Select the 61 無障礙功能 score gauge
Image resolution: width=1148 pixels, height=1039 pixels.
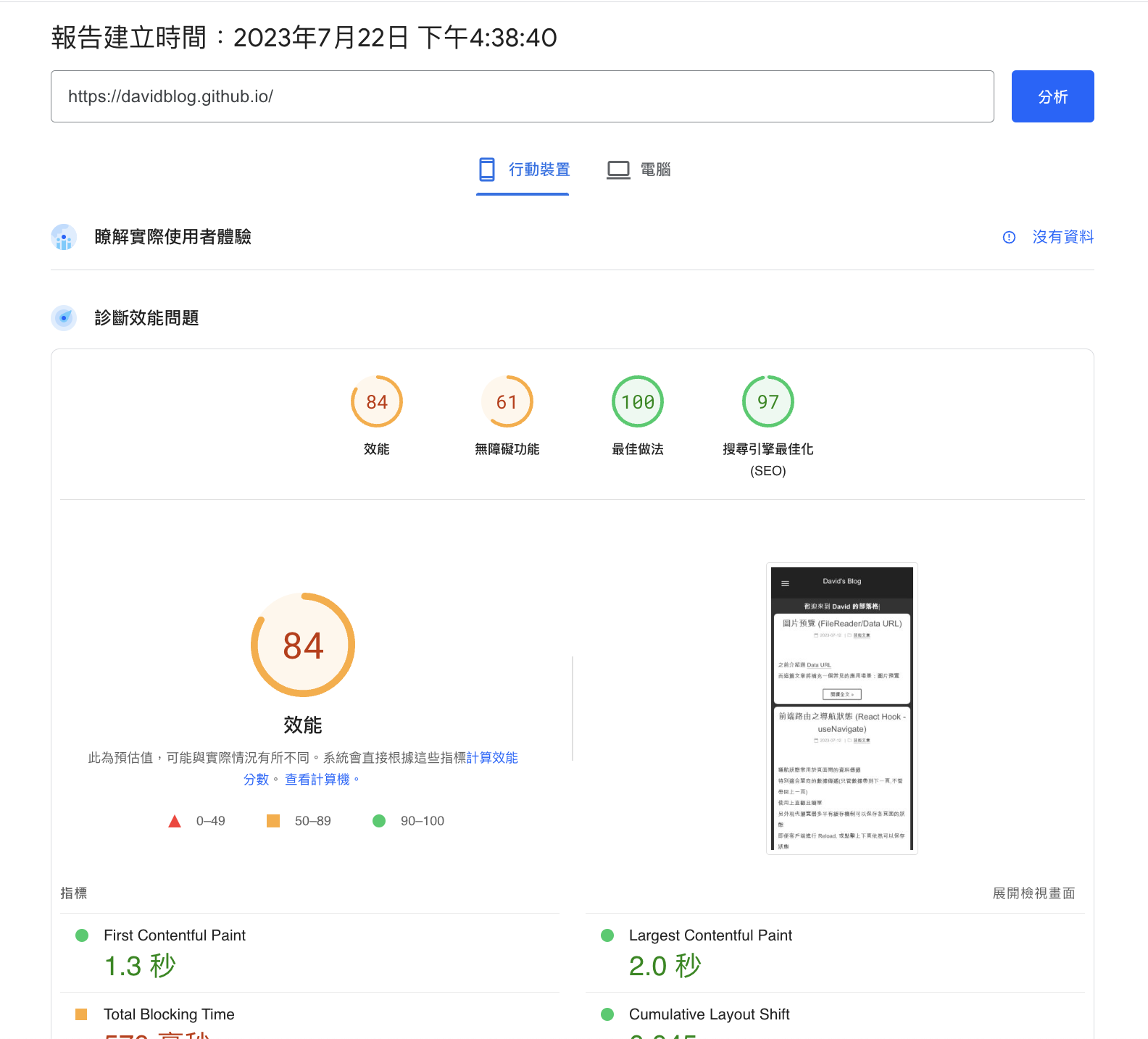507,401
